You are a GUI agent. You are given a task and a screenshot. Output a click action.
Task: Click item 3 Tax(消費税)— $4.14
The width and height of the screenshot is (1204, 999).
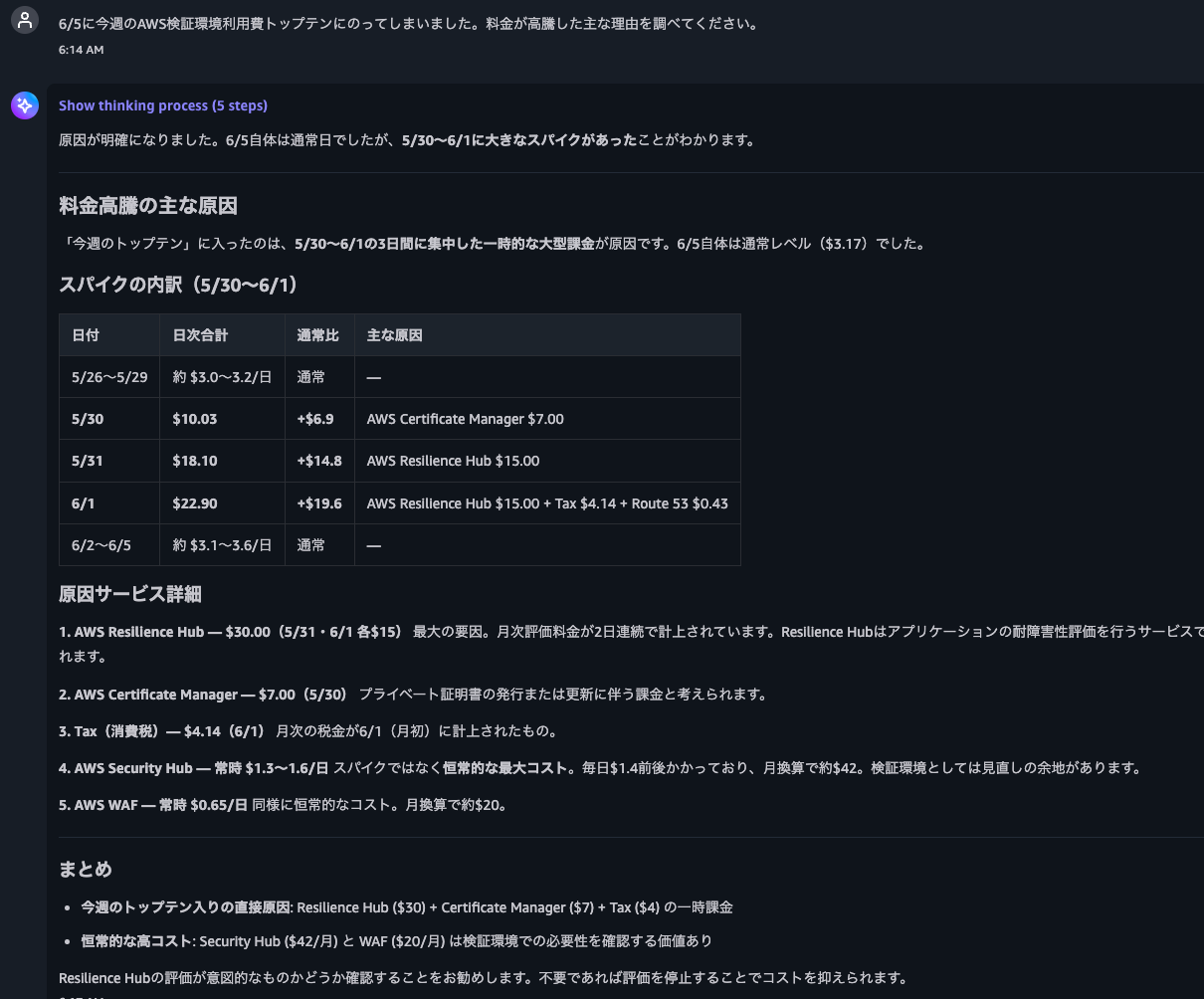[164, 731]
